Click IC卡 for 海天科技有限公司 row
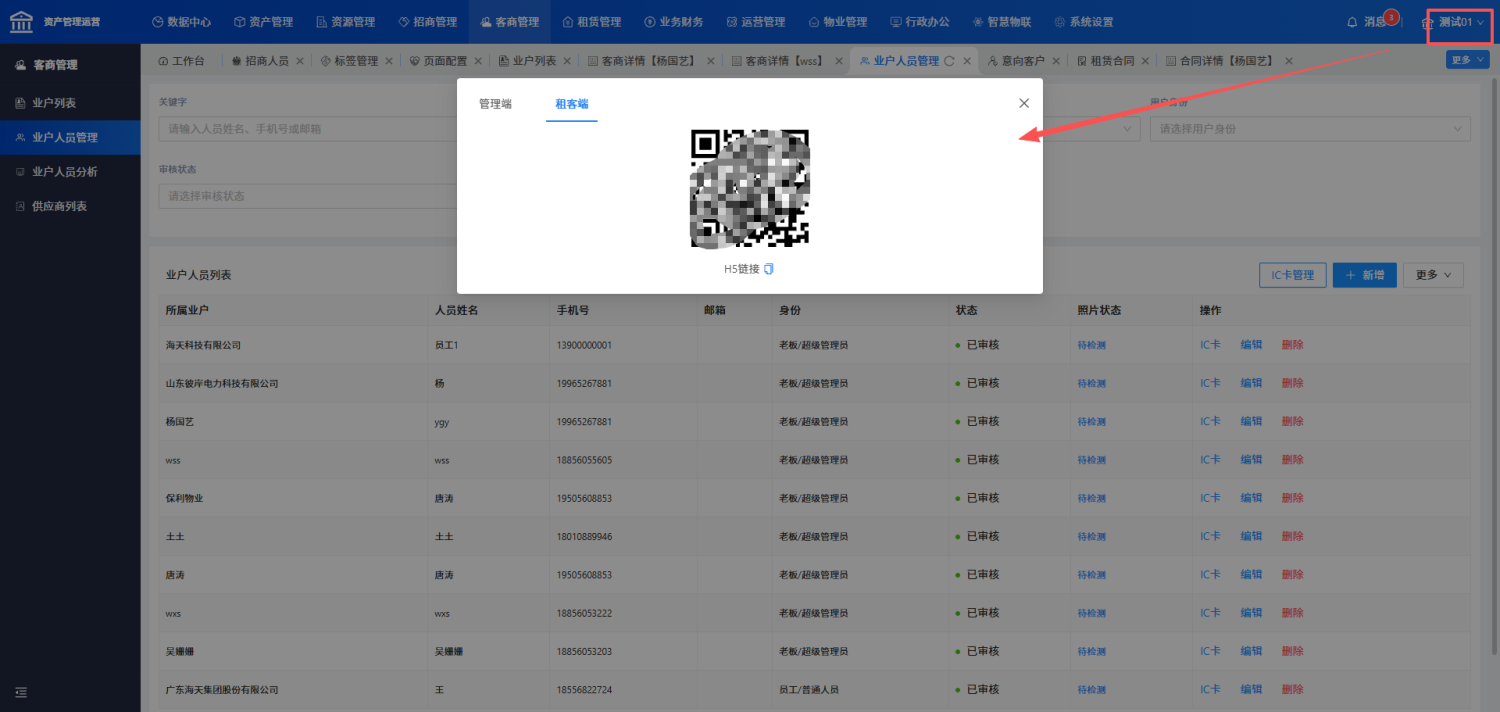The width and height of the screenshot is (1500, 712). (x=1210, y=345)
